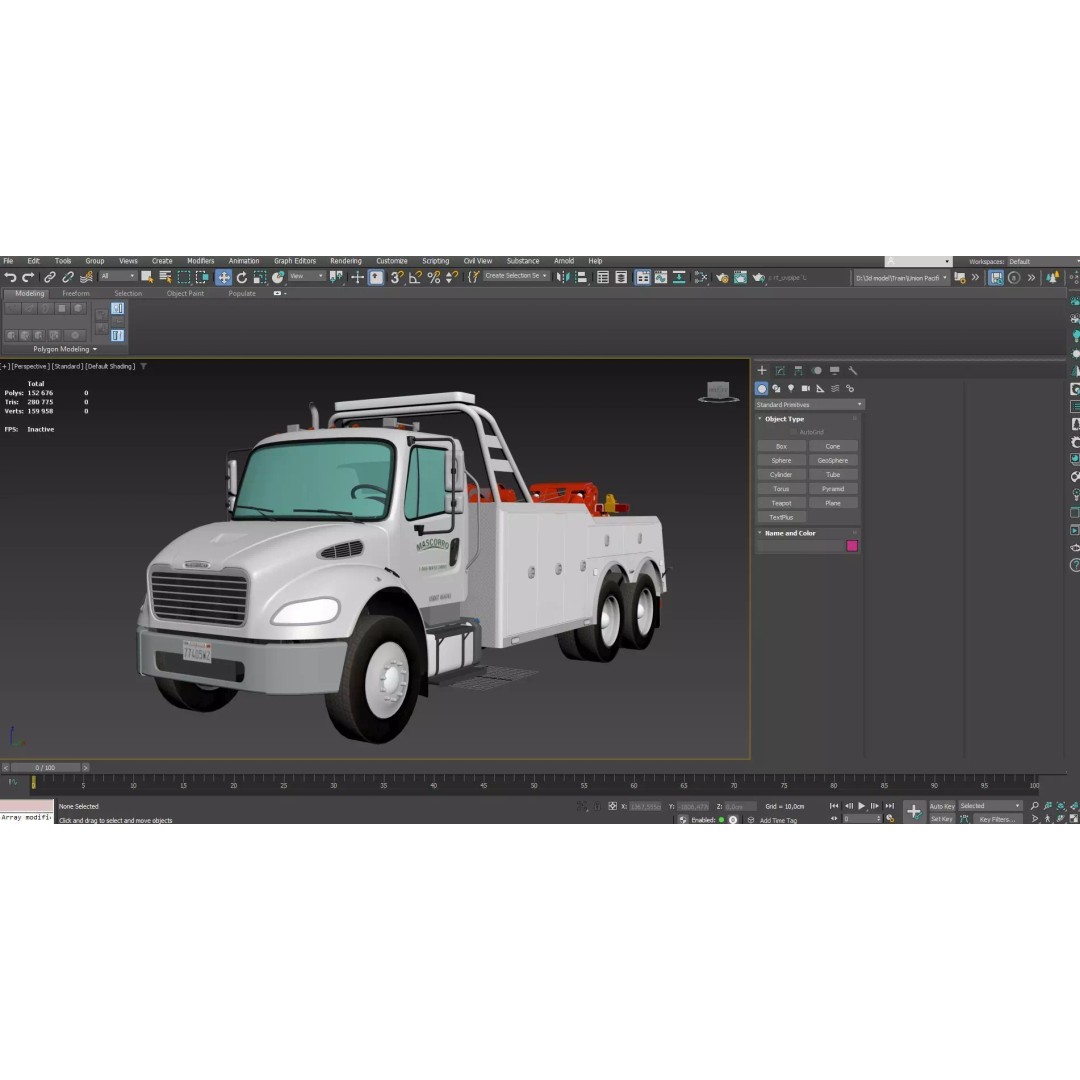Switch to Lights category icon
Viewport: 1080px width, 1080px height.
[x=791, y=388]
